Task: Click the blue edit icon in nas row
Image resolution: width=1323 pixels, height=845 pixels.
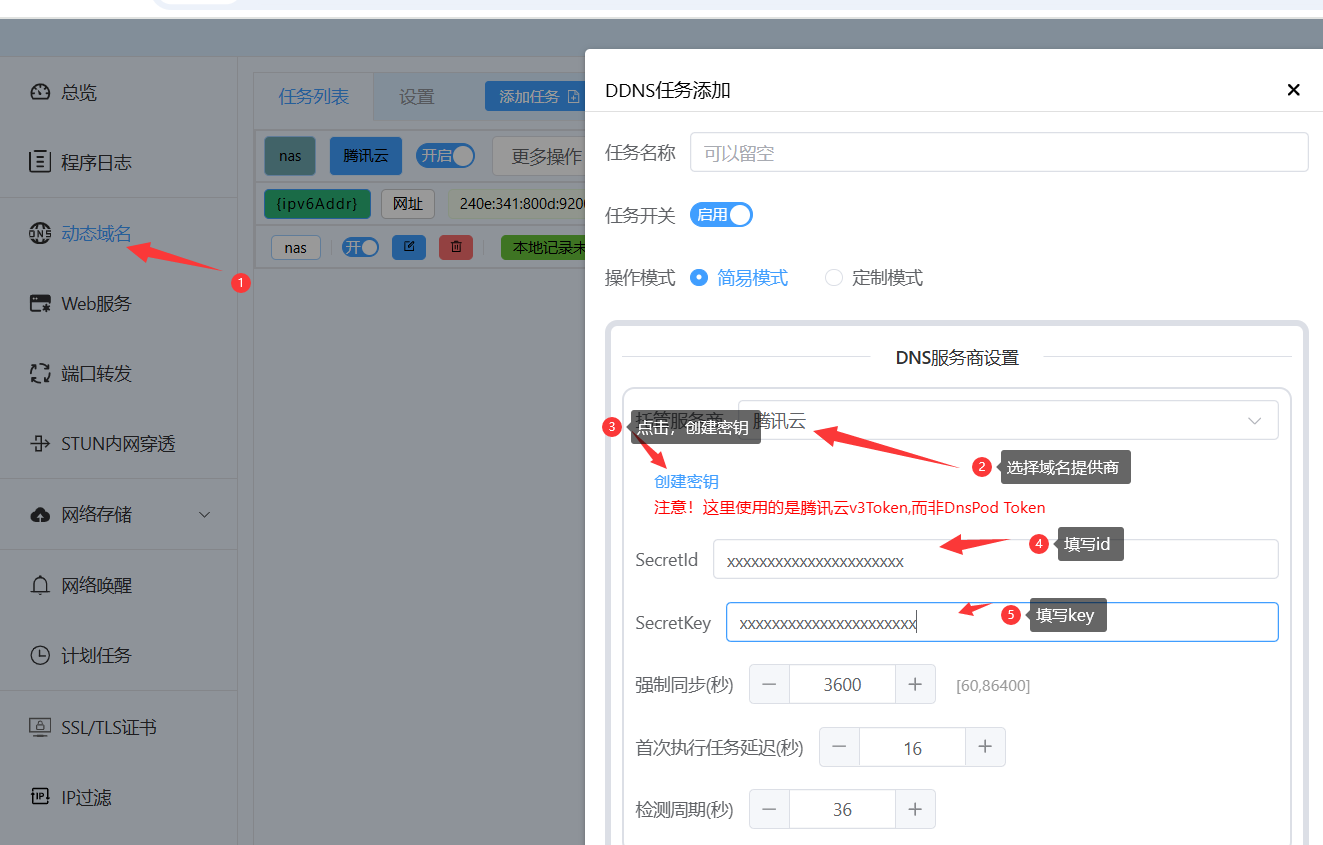Action: (409, 247)
